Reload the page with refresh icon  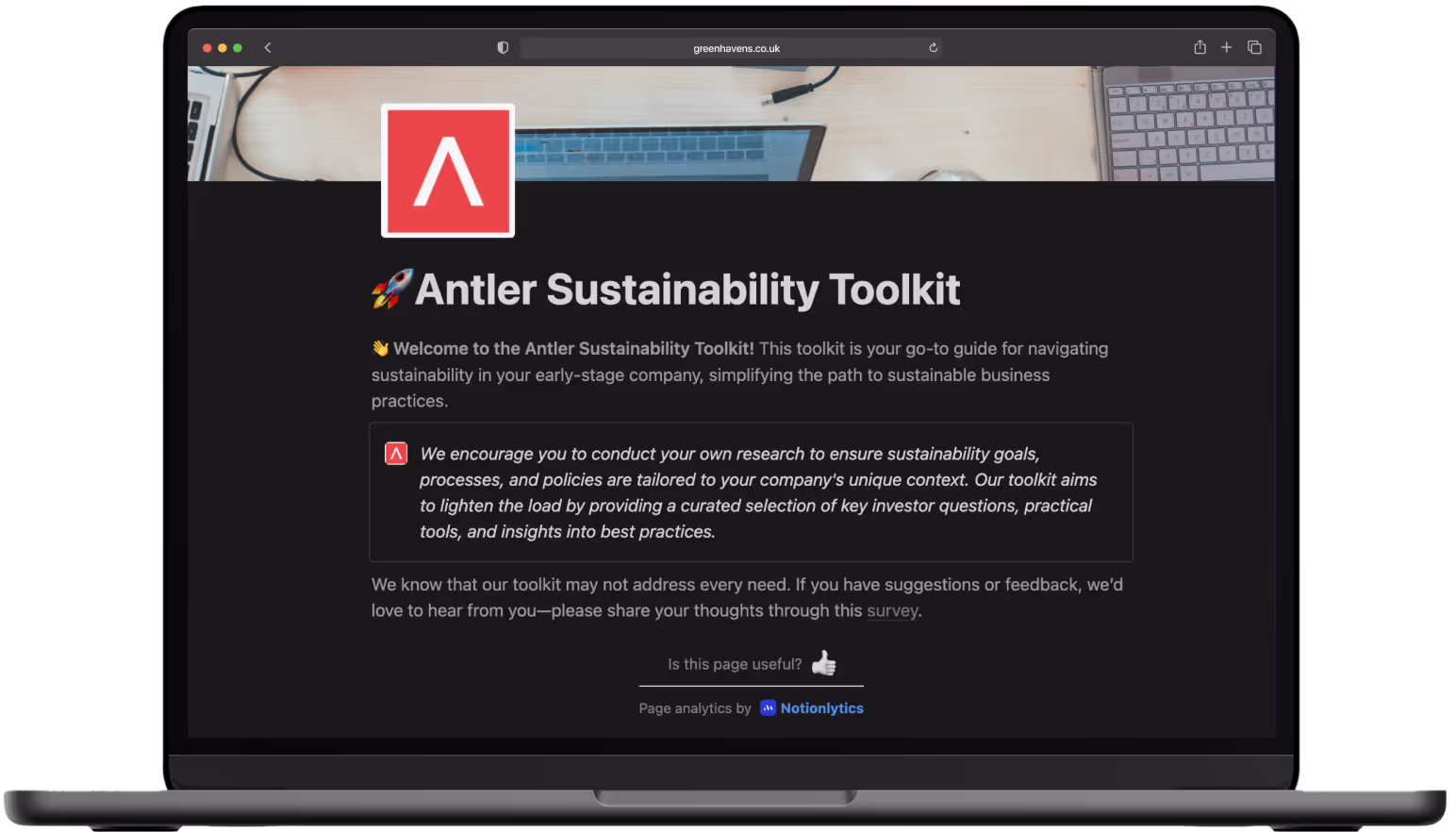933,47
